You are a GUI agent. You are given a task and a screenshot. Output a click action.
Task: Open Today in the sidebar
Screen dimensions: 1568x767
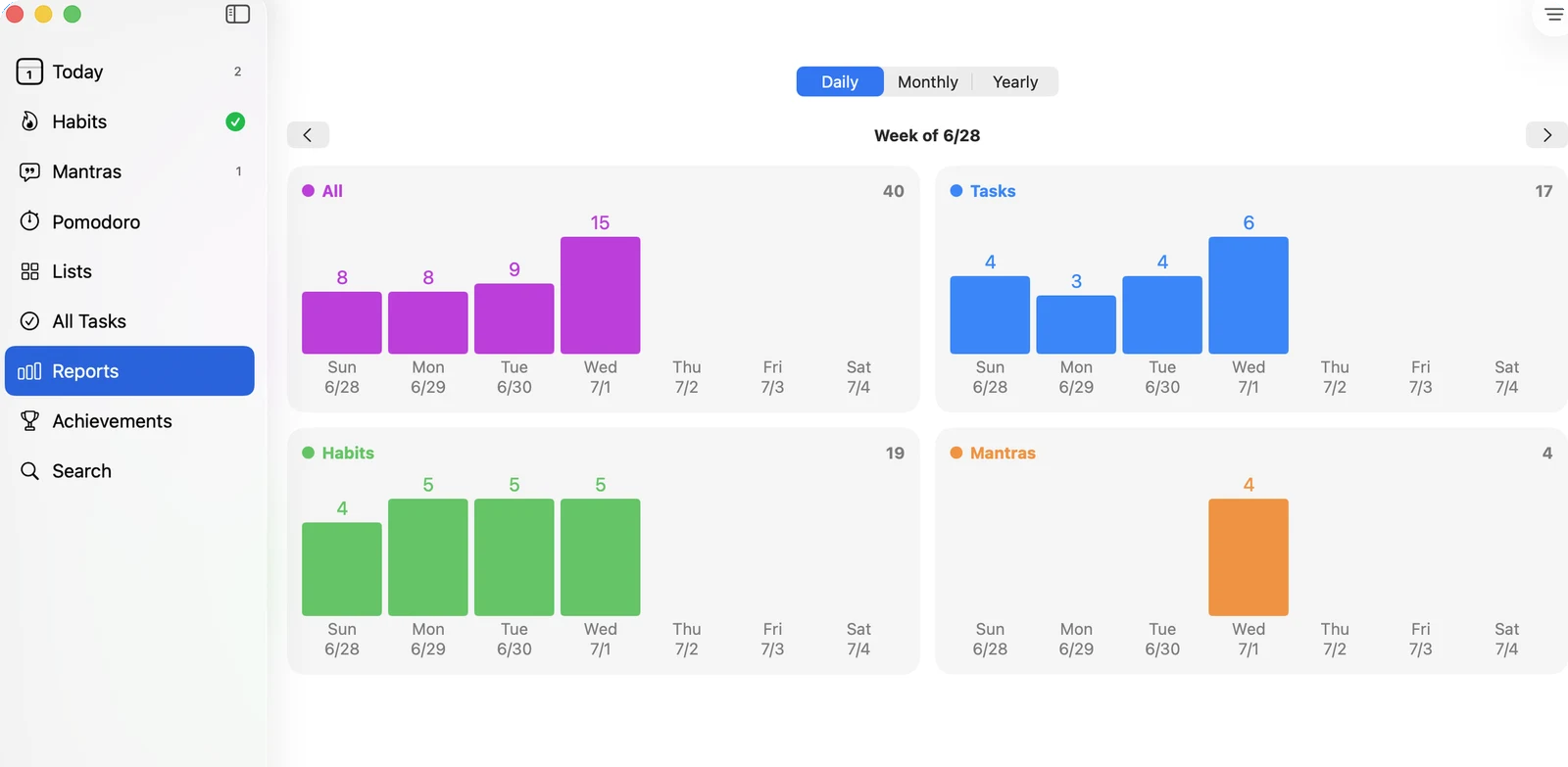[129, 72]
